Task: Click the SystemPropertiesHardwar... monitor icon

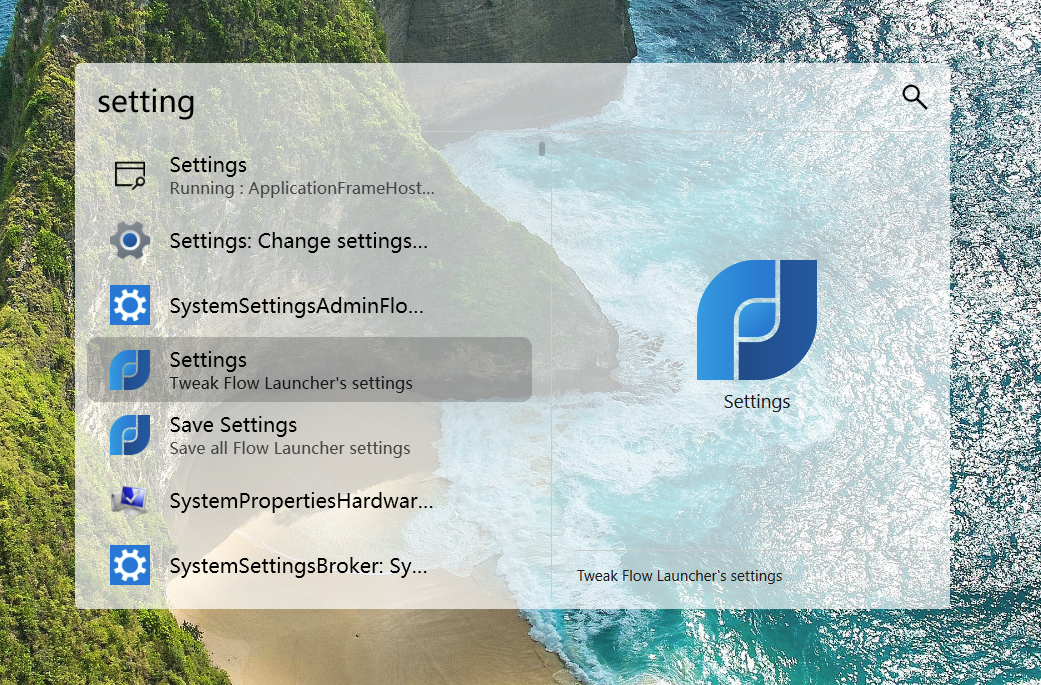Action: [129, 500]
